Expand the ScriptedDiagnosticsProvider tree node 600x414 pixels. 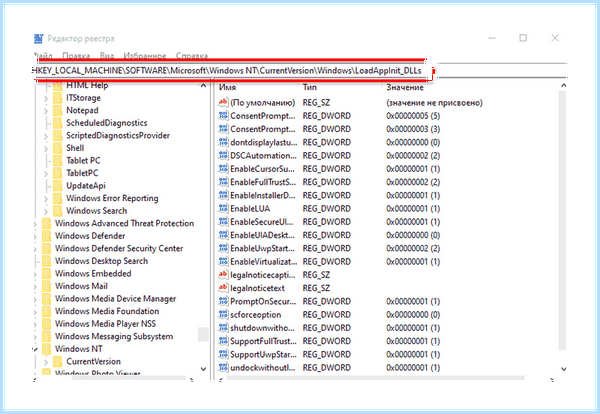point(46,136)
